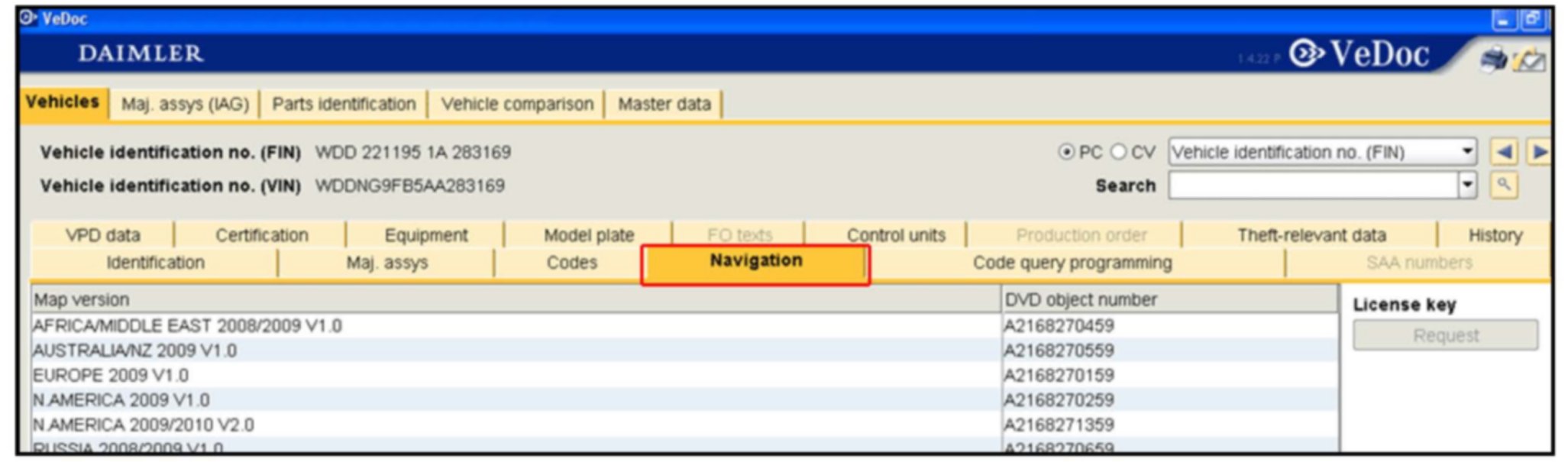Open the Control units tab
Viewport: 1568px width, 462px height.
pyautogui.click(x=895, y=235)
